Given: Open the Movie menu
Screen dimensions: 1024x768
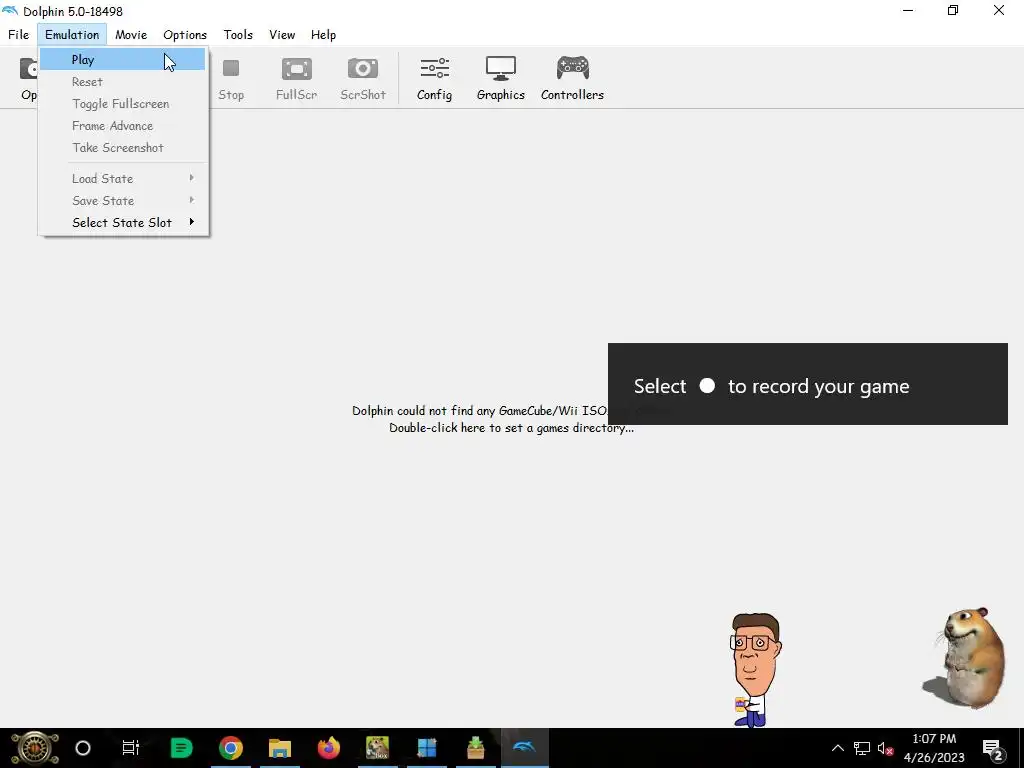Looking at the screenshot, I should 131,35.
